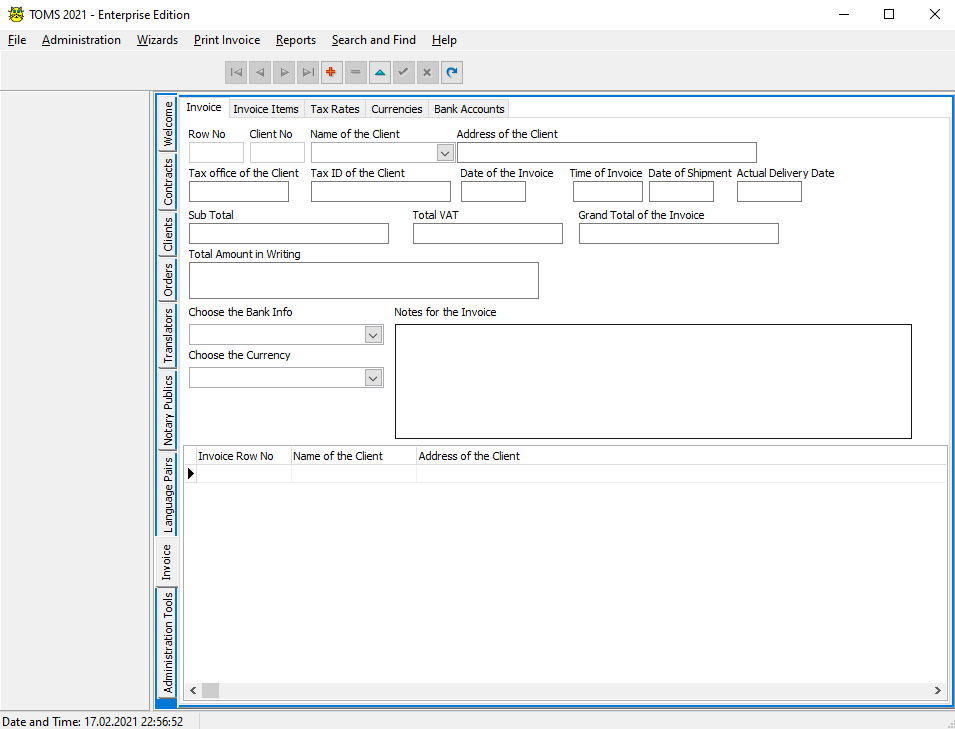Post changes with the checkmark icon
Viewport: 955px width, 729px height.
point(403,72)
